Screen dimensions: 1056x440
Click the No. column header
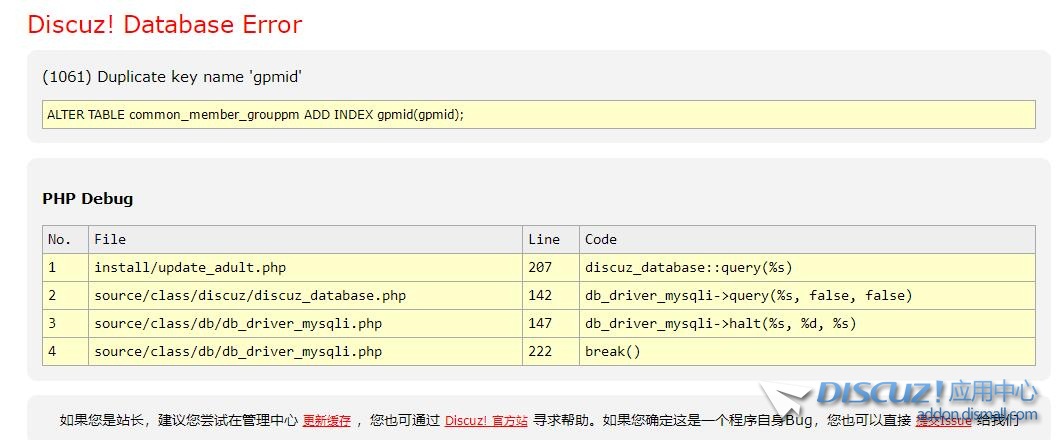60,240
